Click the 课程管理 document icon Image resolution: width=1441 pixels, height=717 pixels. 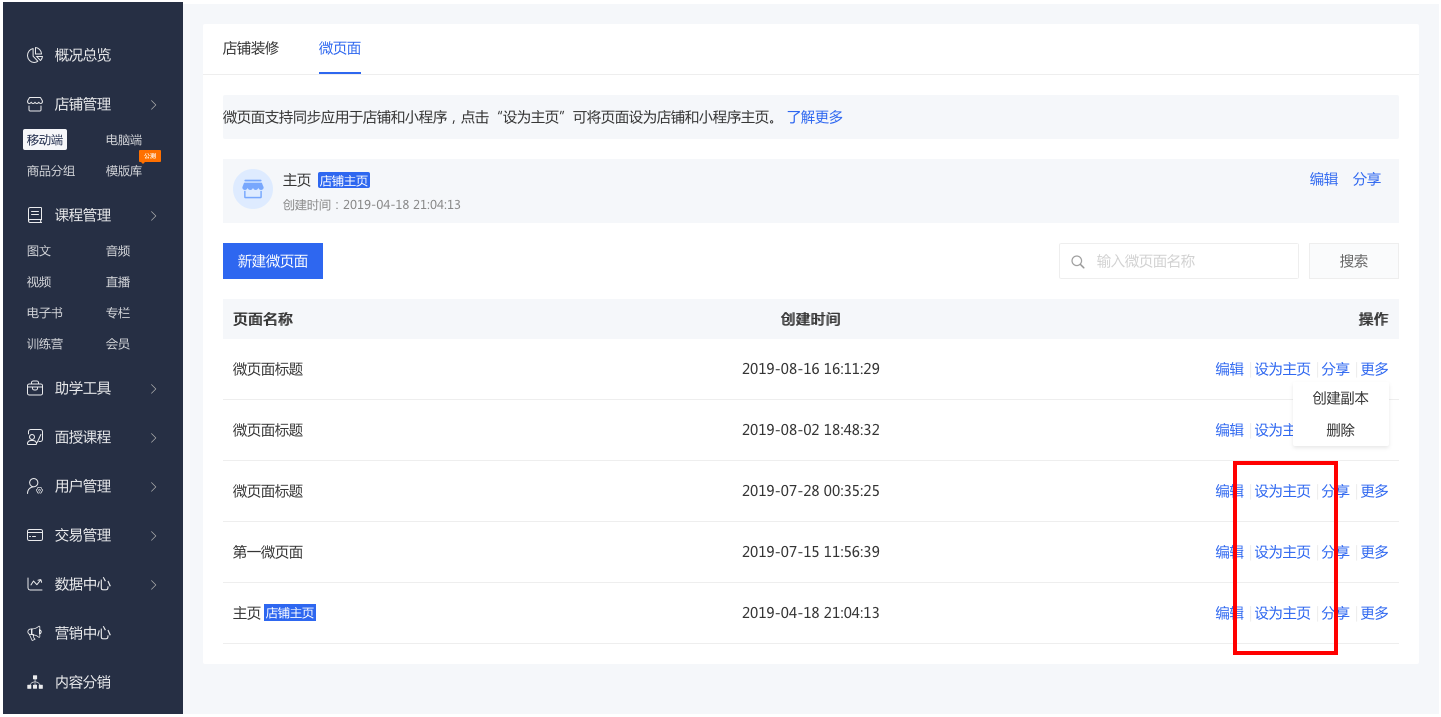pos(35,215)
